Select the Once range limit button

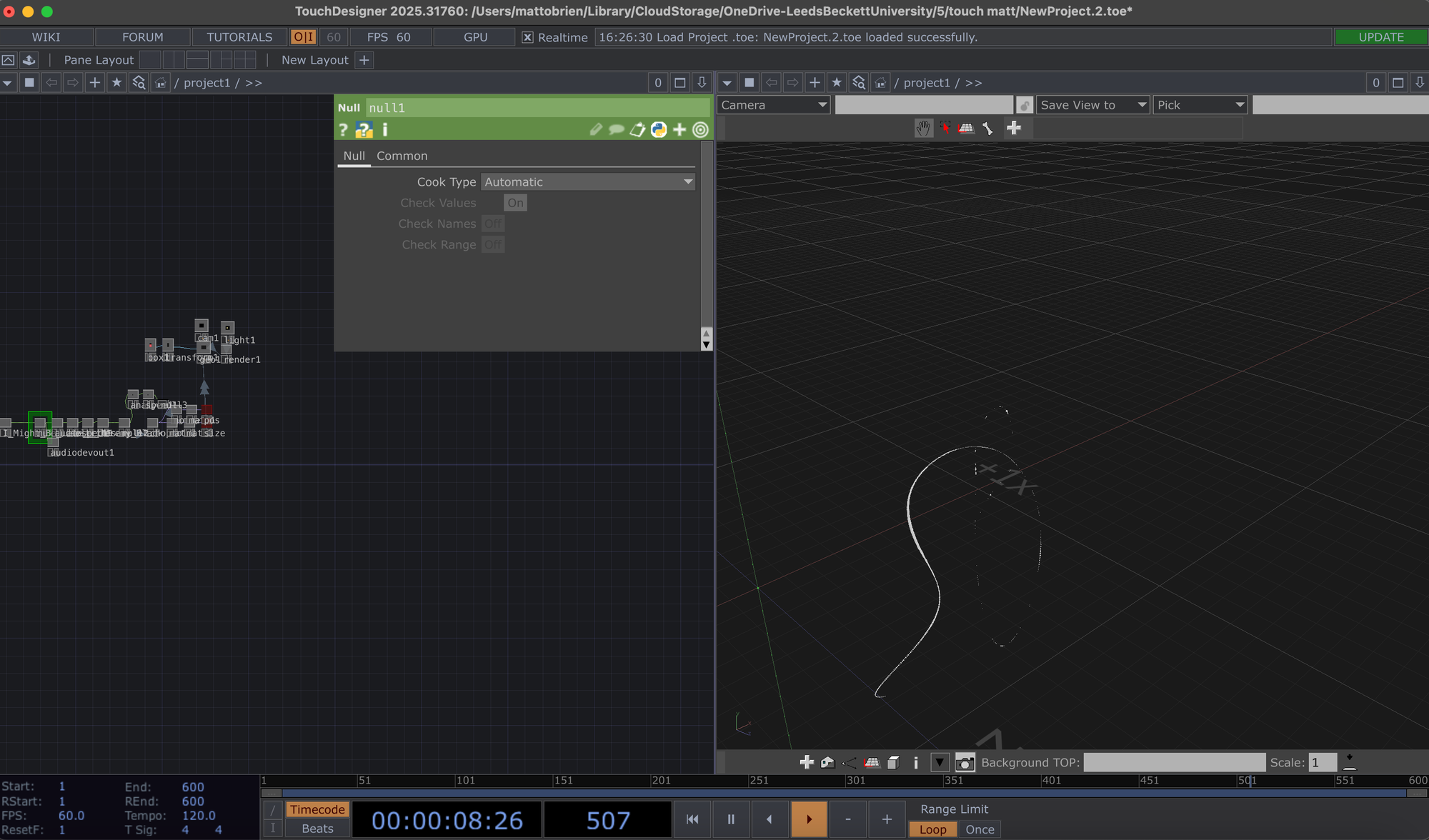(980, 829)
